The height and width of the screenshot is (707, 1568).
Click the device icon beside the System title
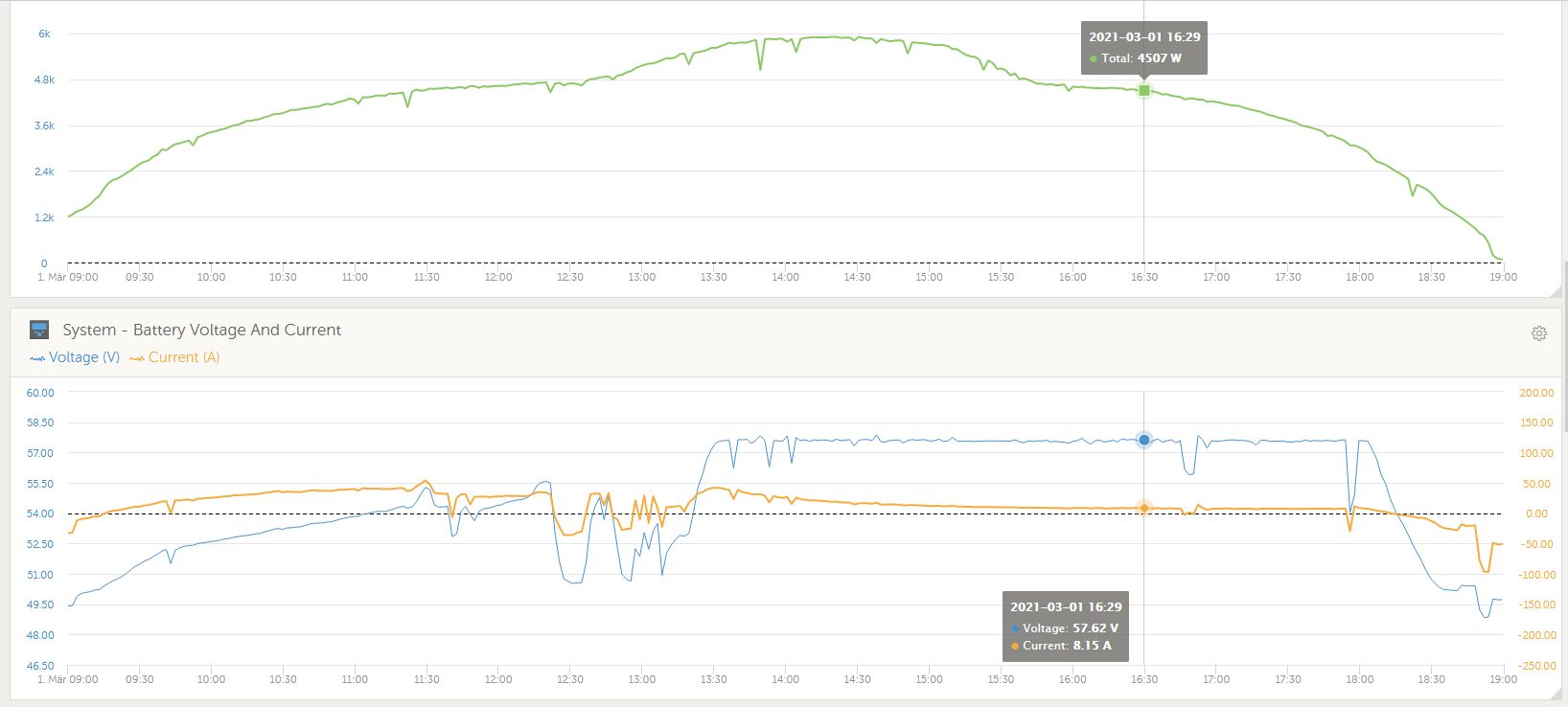[39, 330]
